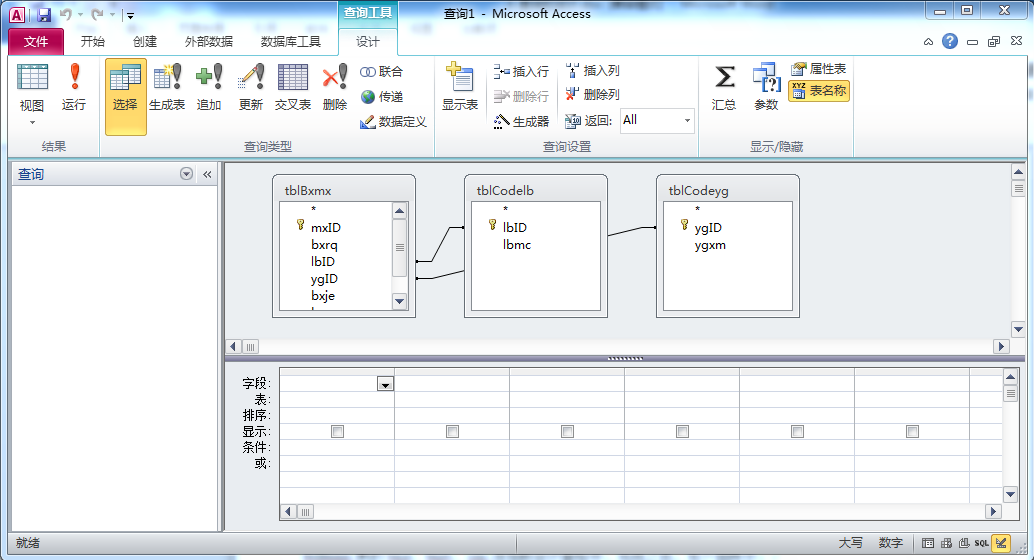Toggle the 汇总 totals row
1034x560 pixels.
pyautogui.click(x=724, y=87)
